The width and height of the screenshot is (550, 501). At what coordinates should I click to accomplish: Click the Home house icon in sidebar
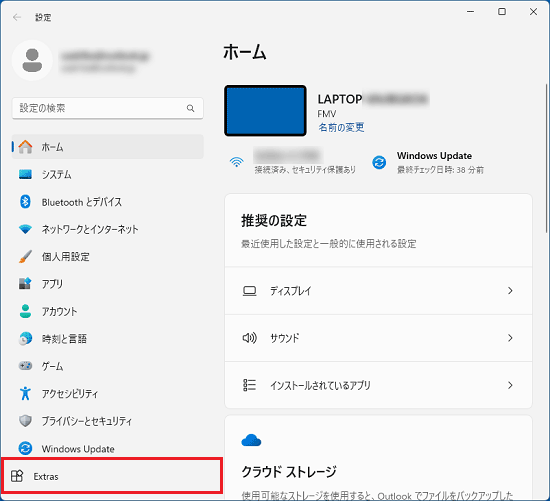[x=25, y=147]
